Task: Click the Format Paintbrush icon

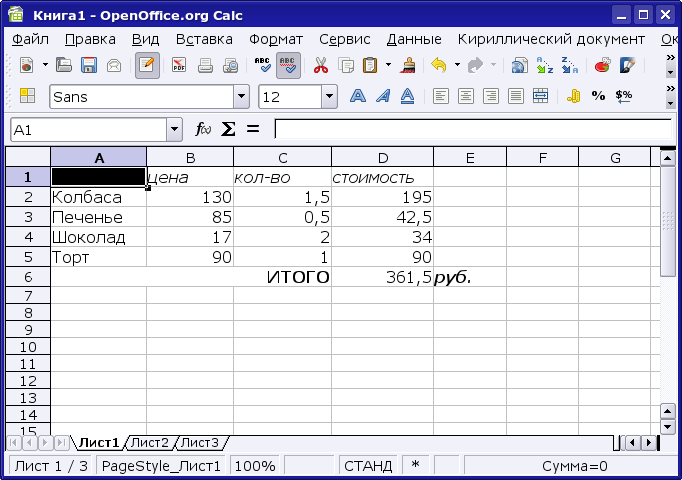Action: (408, 66)
